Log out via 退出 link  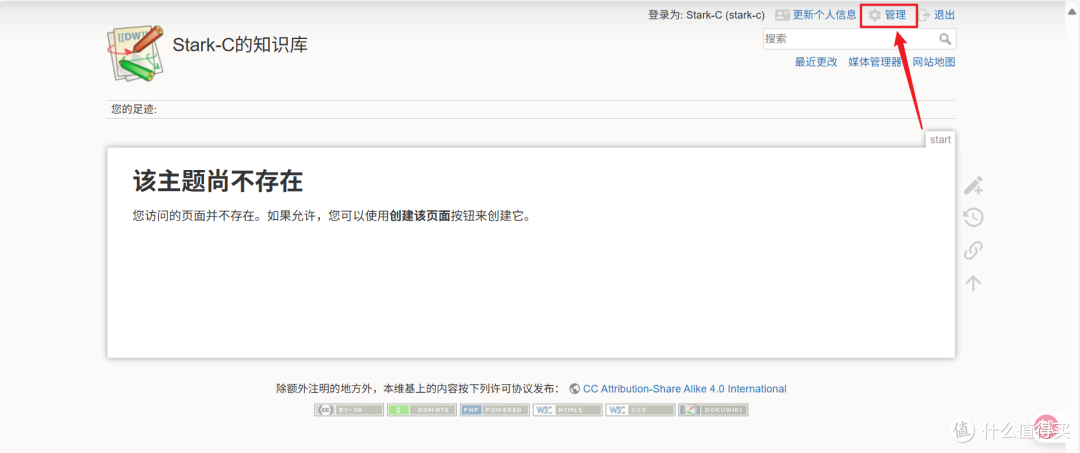click(944, 14)
